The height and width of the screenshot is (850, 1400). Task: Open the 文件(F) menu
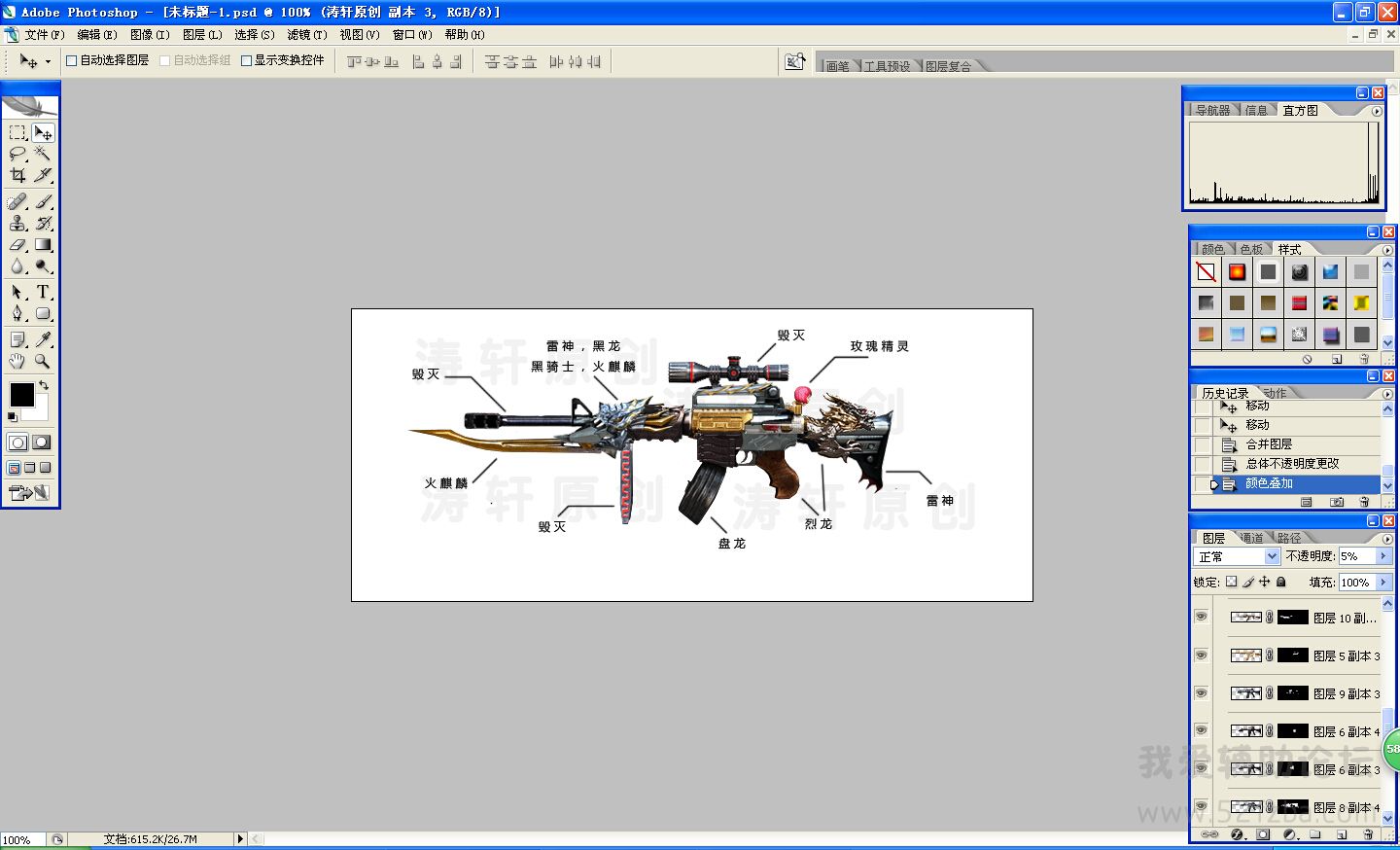(45, 34)
